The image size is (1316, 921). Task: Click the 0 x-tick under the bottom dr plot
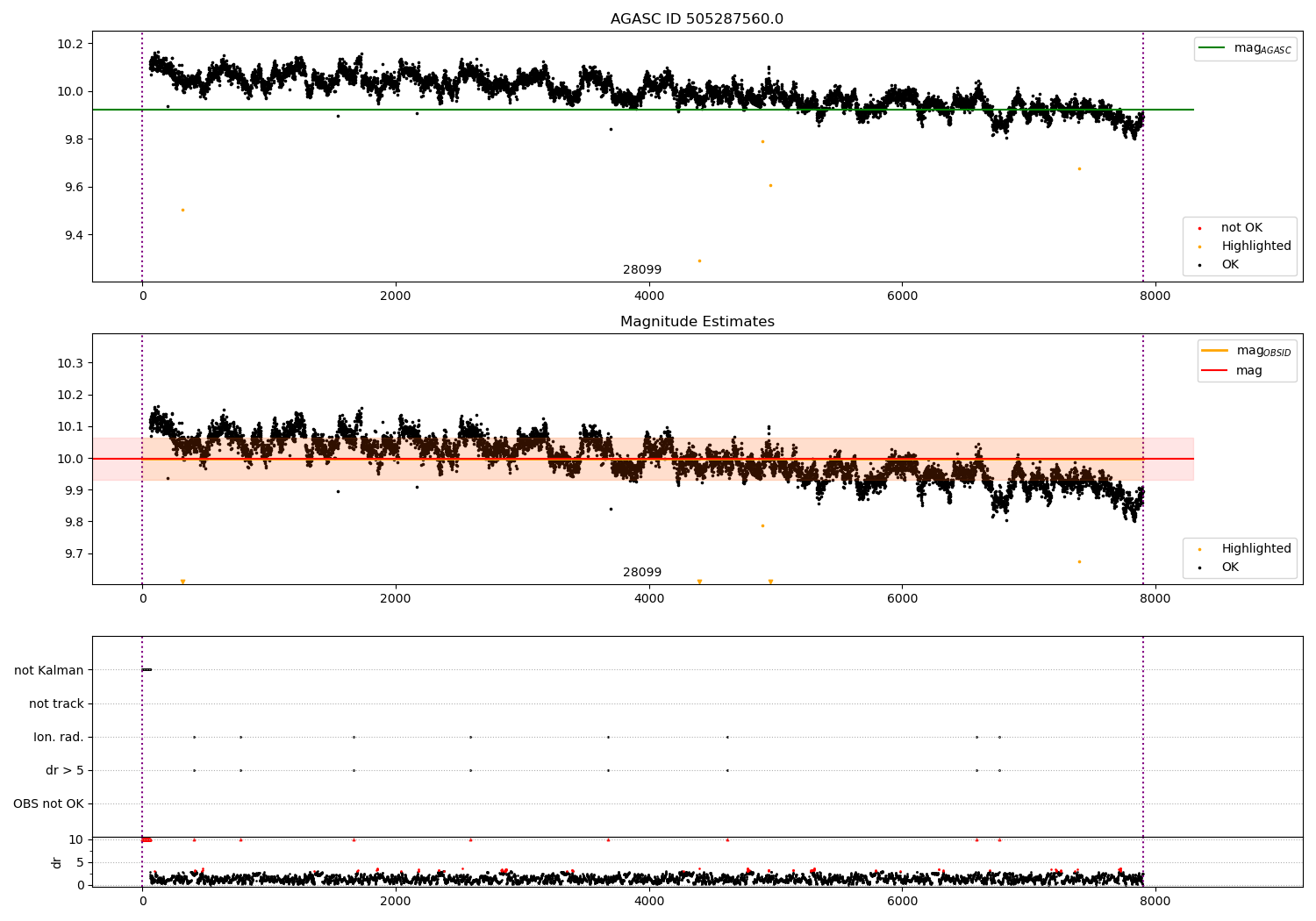coord(142,901)
